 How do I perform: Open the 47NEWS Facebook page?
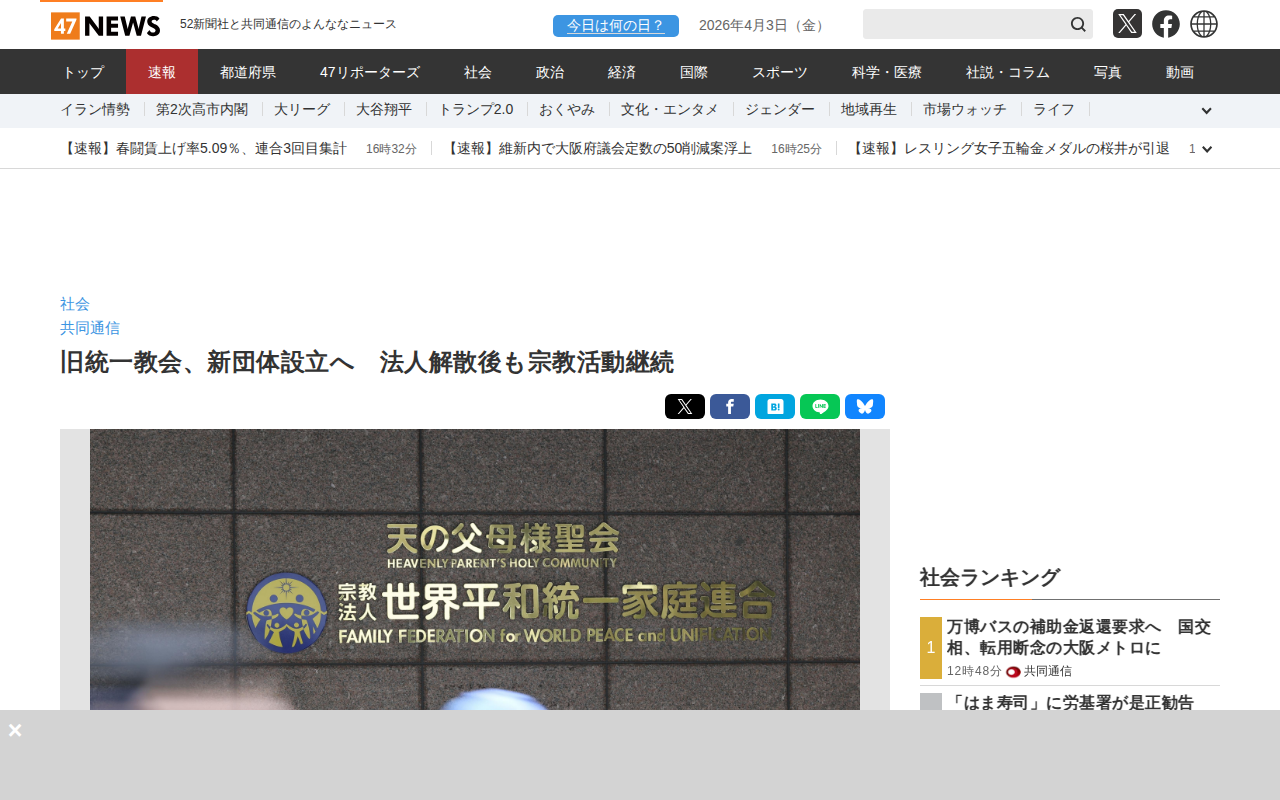click(x=1166, y=24)
